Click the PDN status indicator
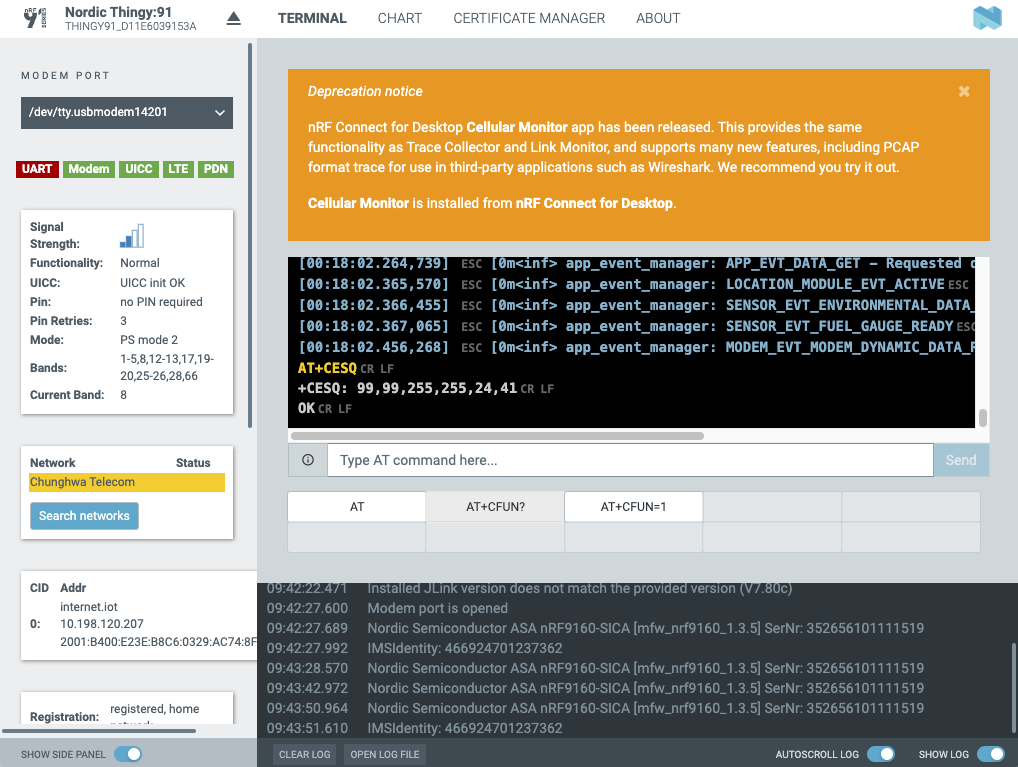This screenshot has width=1018, height=767. pos(216,169)
